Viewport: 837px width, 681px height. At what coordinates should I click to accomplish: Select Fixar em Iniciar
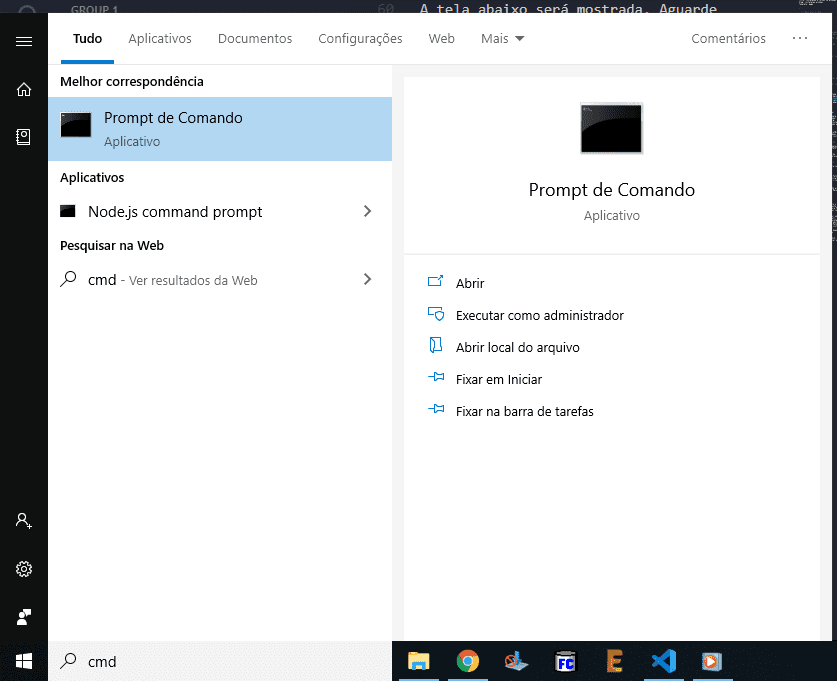(499, 379)
